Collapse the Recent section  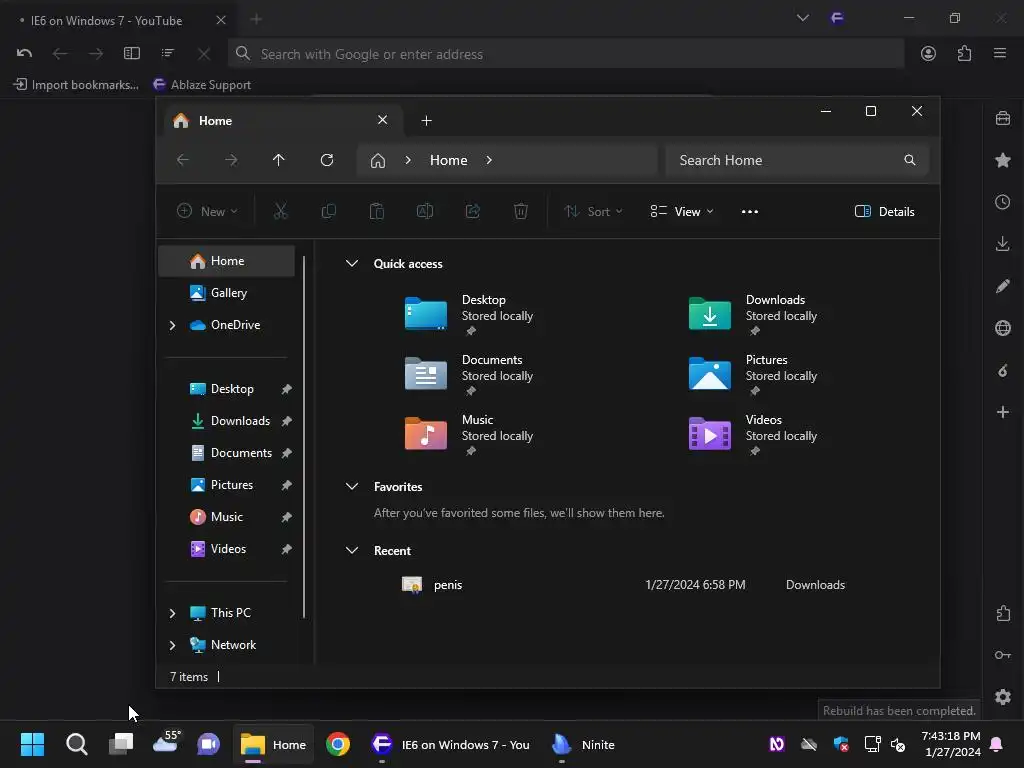pos(351,551)
